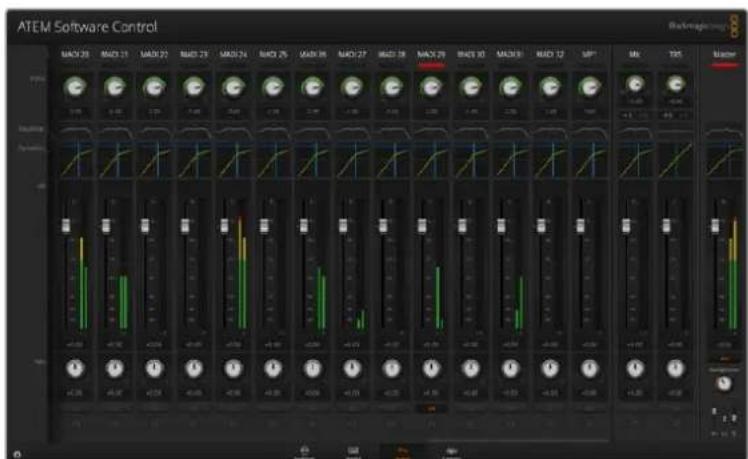
Task: Click Master headphones level knob
Action: tap(724, 384)
